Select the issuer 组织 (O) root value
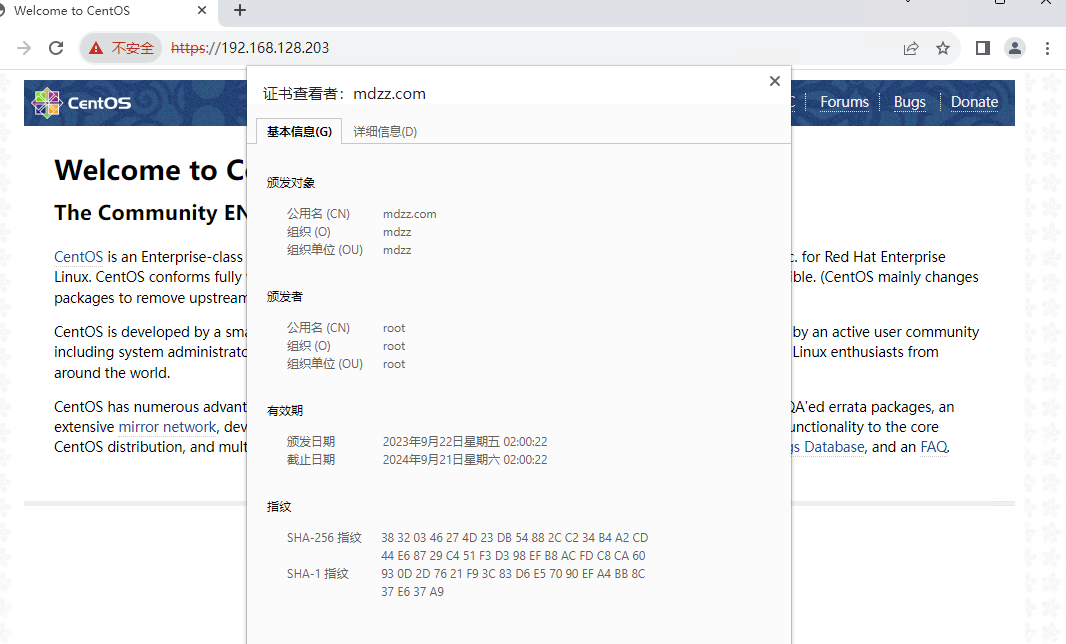Viewport: 1066px width, 644px height. tap(394, 346)
